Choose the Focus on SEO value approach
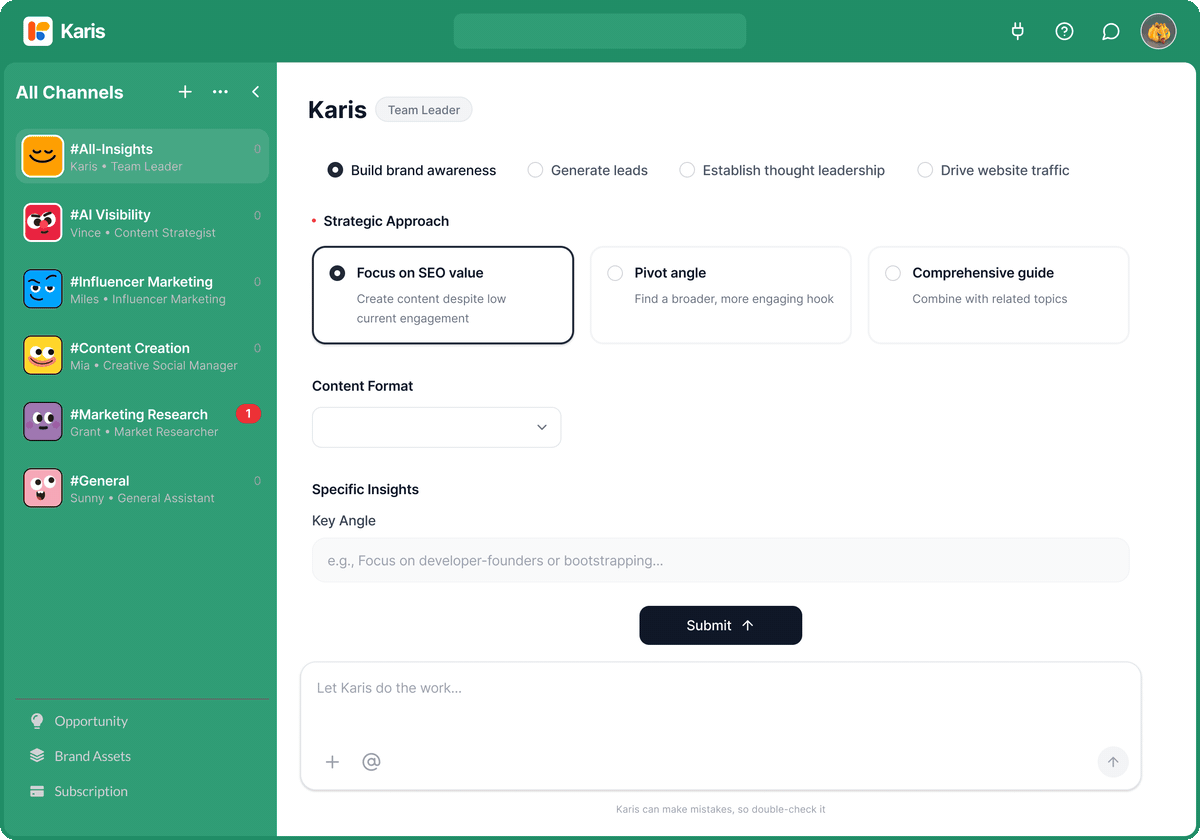The image size is (1200, 840). [443, 295]
